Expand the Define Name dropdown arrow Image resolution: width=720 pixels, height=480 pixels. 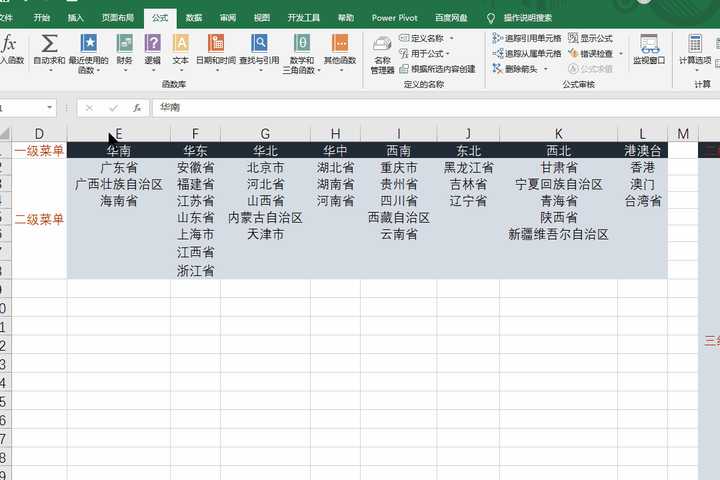[452, 38]
